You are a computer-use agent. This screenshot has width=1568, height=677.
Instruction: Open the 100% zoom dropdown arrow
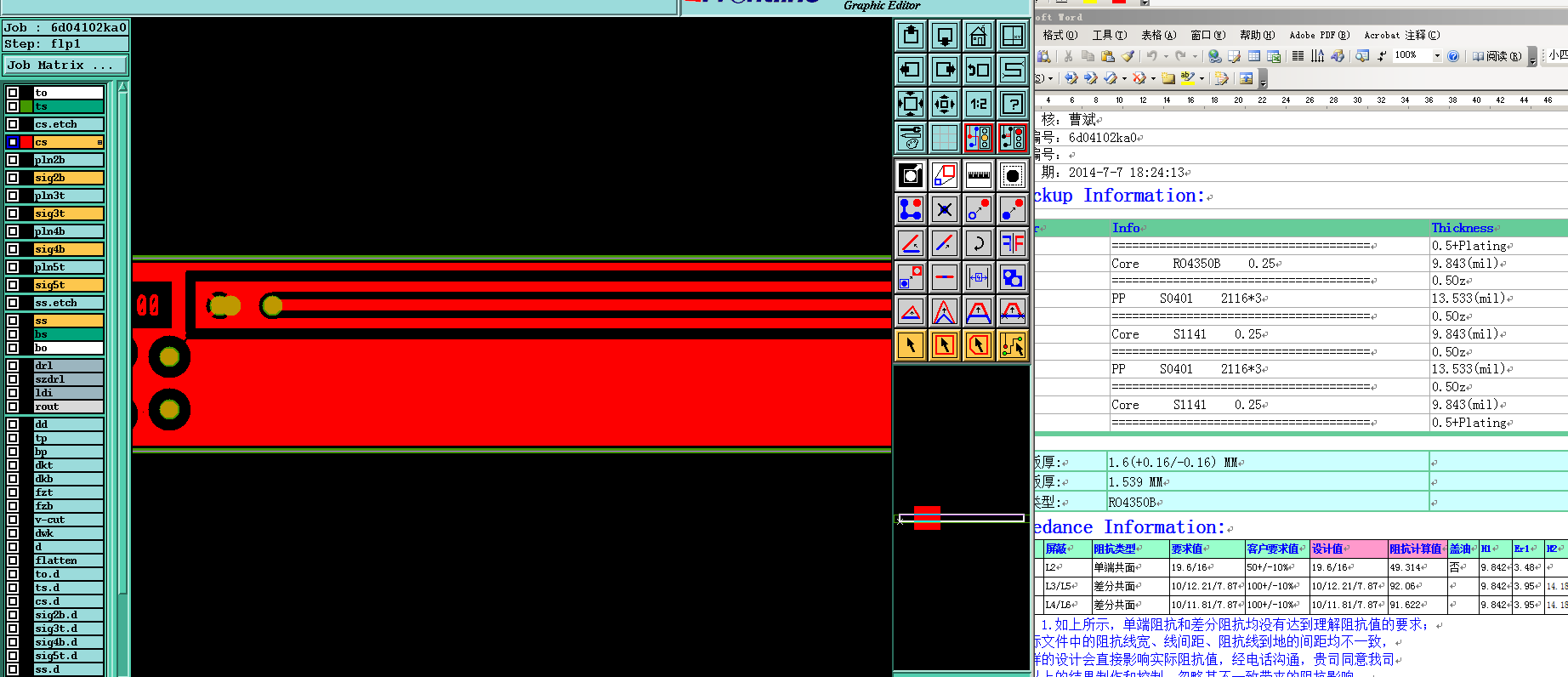pyautogui.click(x=1437, y=56)
